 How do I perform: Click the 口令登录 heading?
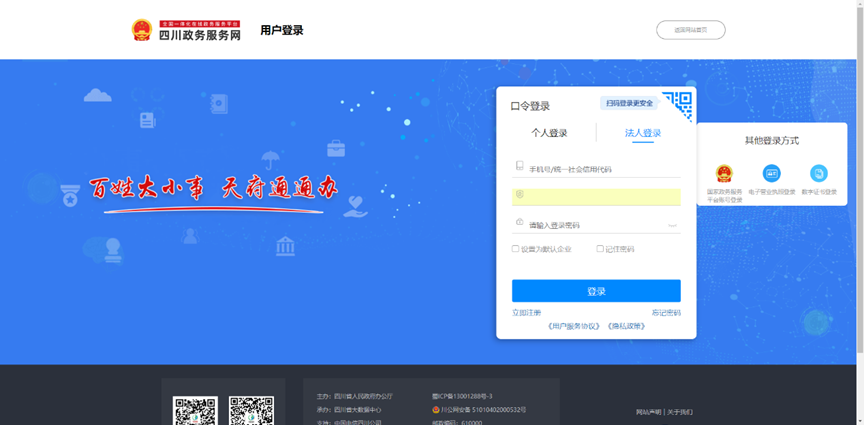(x=530, y=106)
